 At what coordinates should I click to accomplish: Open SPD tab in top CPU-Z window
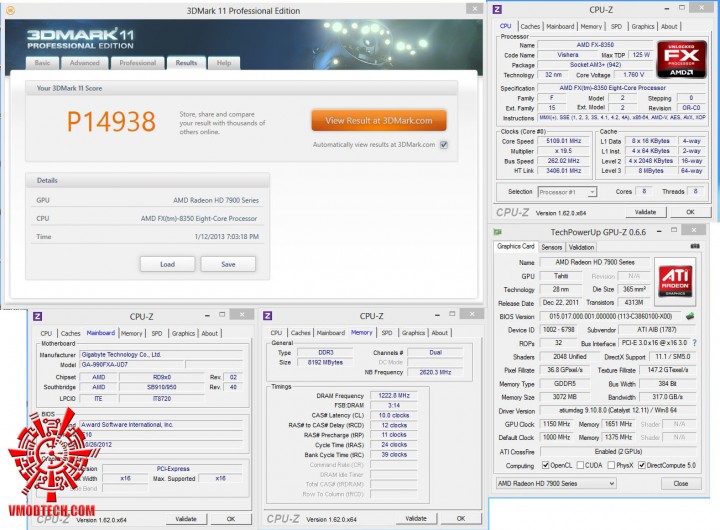pyautogui.click(x=616, y=27)
